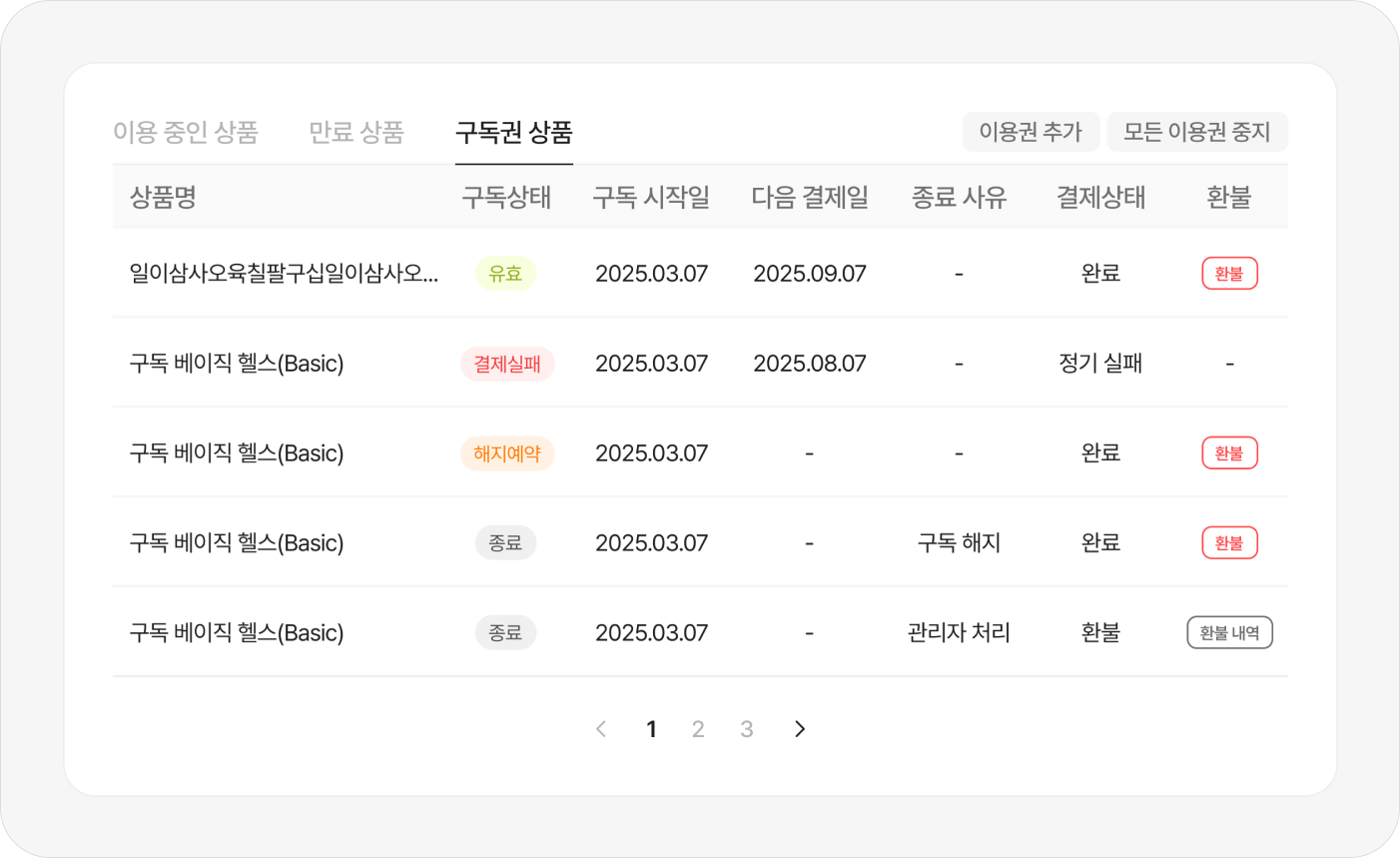
Task: Click 환불 button in the 유효 row
Action: 1229,274
